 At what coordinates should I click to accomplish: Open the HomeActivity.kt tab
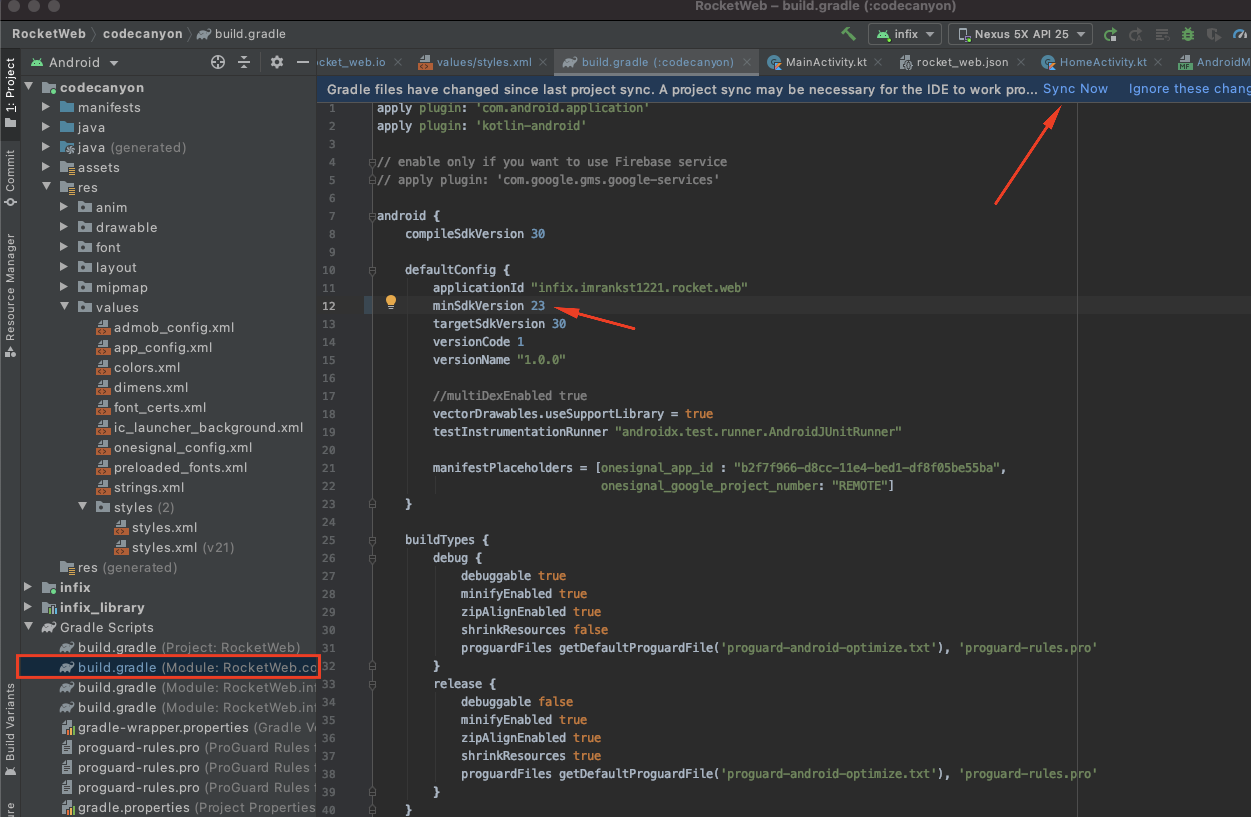pos(1105,61)
